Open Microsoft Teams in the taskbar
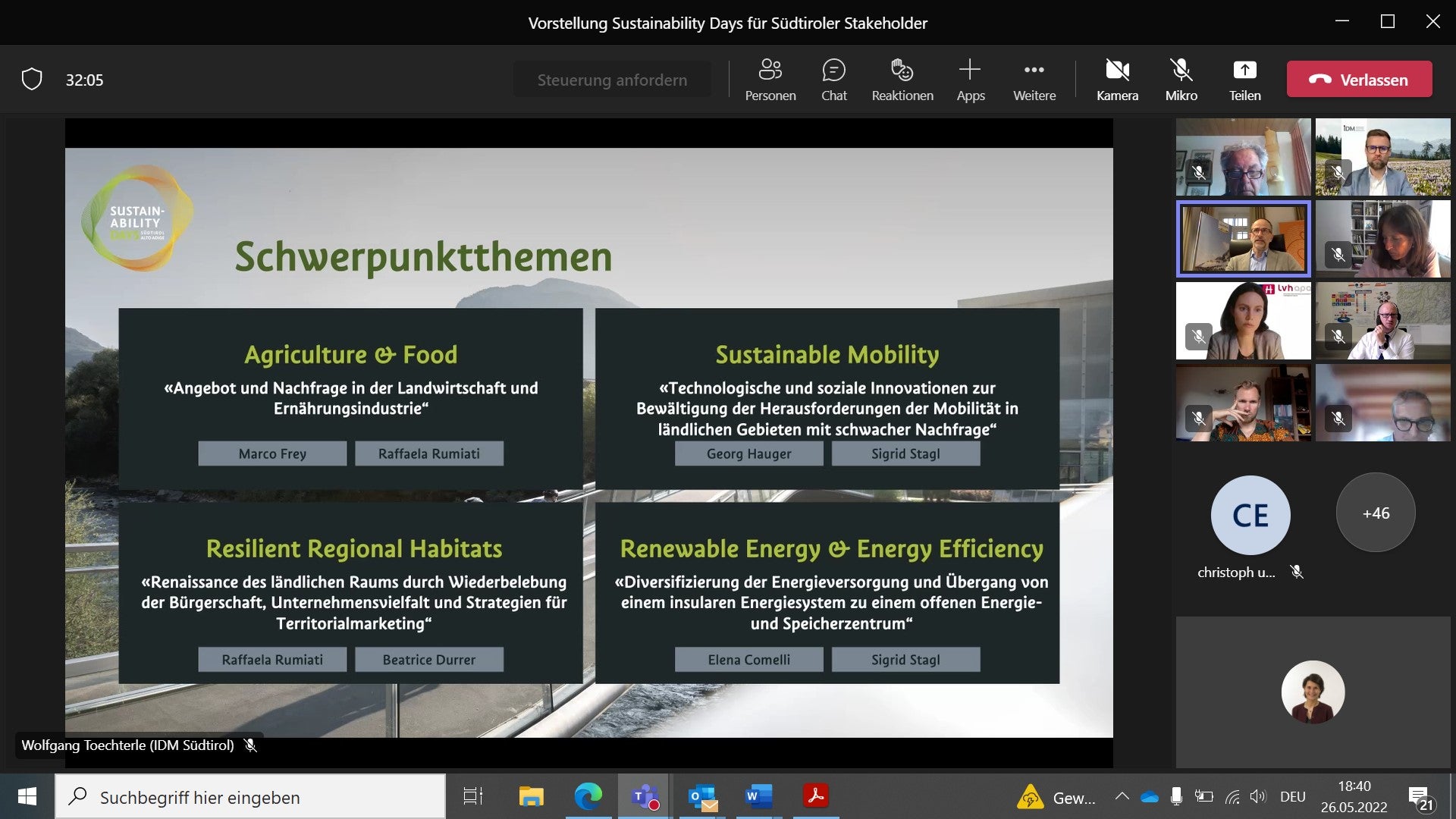The height and width of the screenshot is (819, 1456). [644, 796]
